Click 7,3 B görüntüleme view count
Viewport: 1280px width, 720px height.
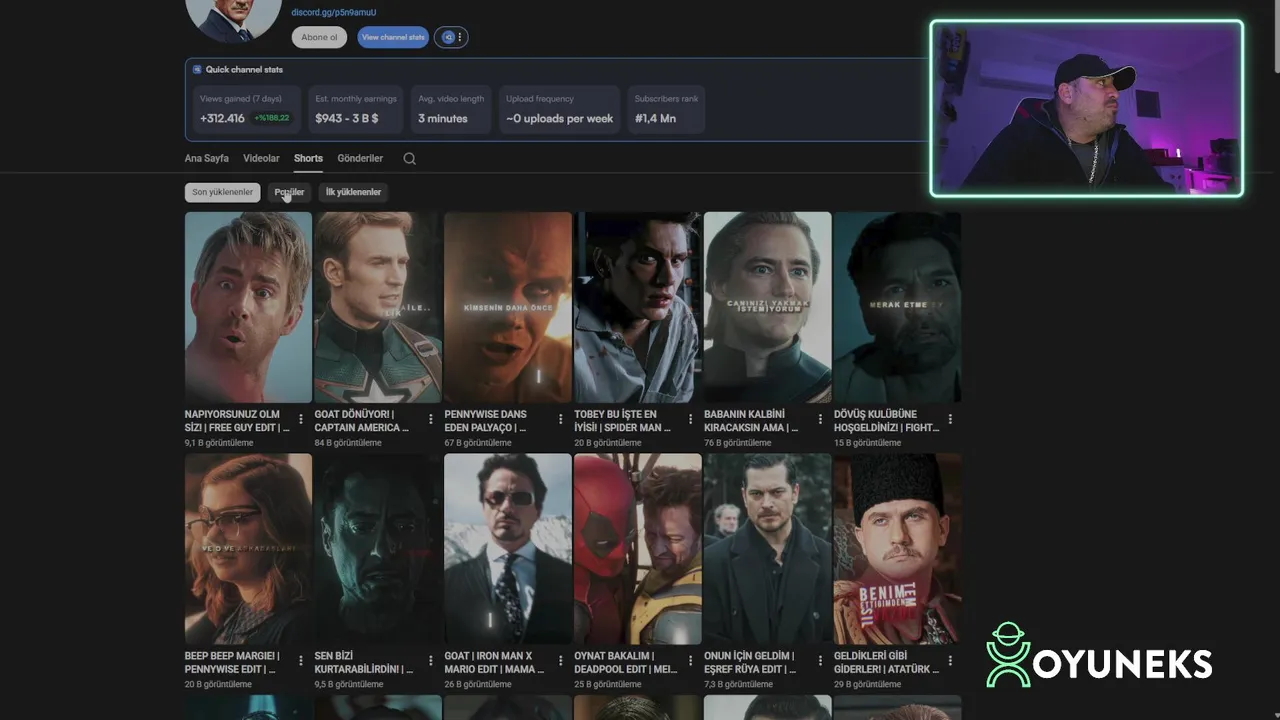[738, 685]
